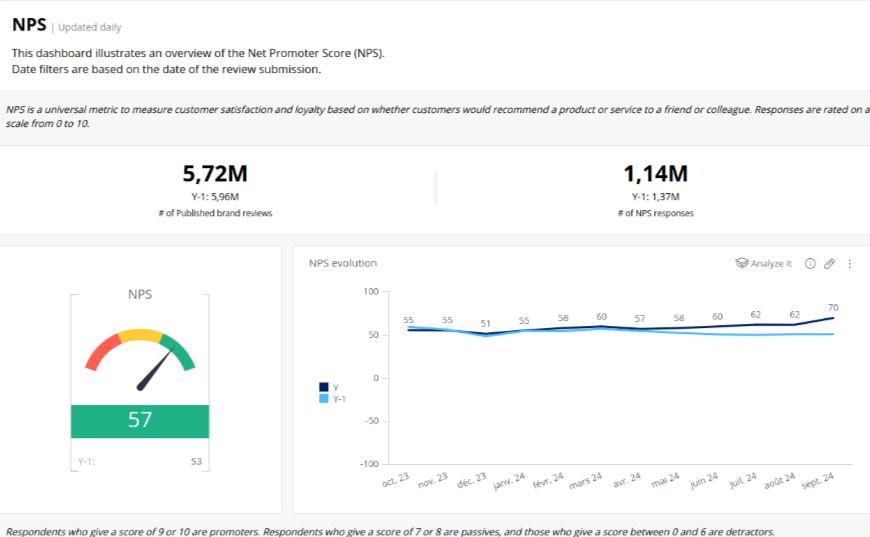Image resolution: width=870 pixels, height=537 pixels.
Task: Click the déc. 23 data point labeled 51
Action: tap(485, 334)
